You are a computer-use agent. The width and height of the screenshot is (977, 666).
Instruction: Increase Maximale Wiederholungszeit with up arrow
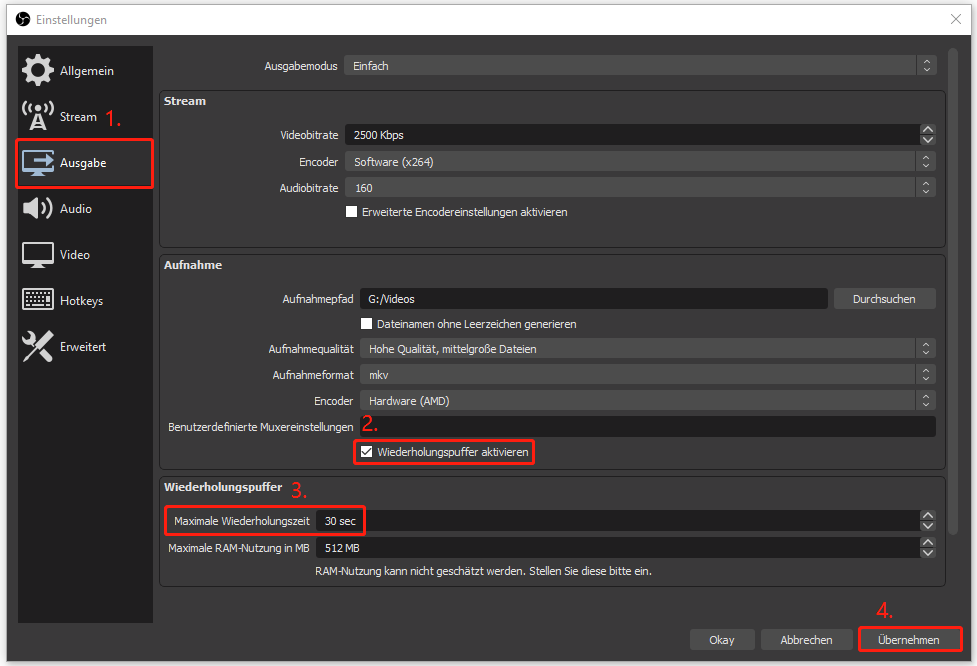pos(928,515)
